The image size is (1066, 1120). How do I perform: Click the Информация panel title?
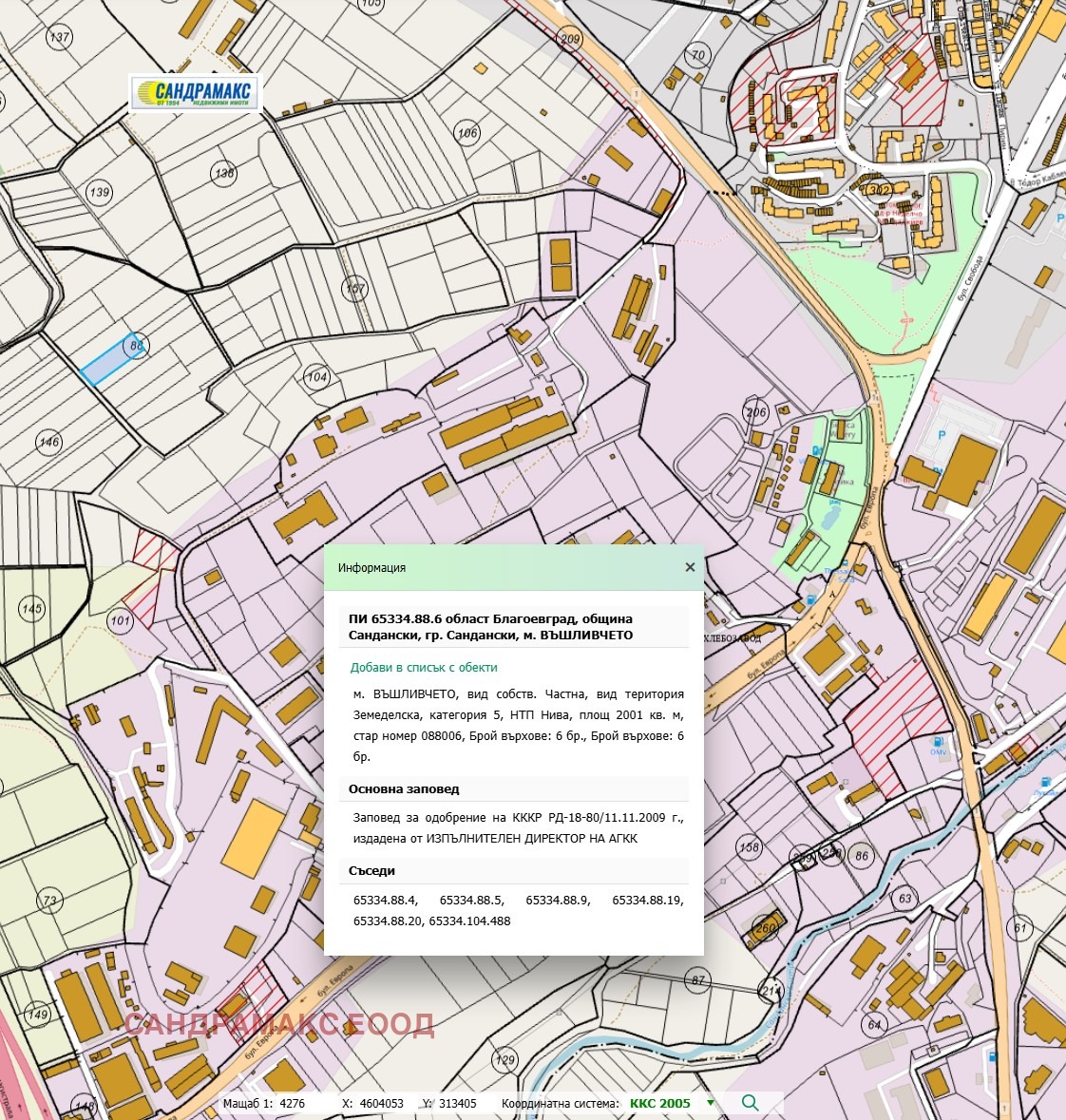(x=371, y=567)
